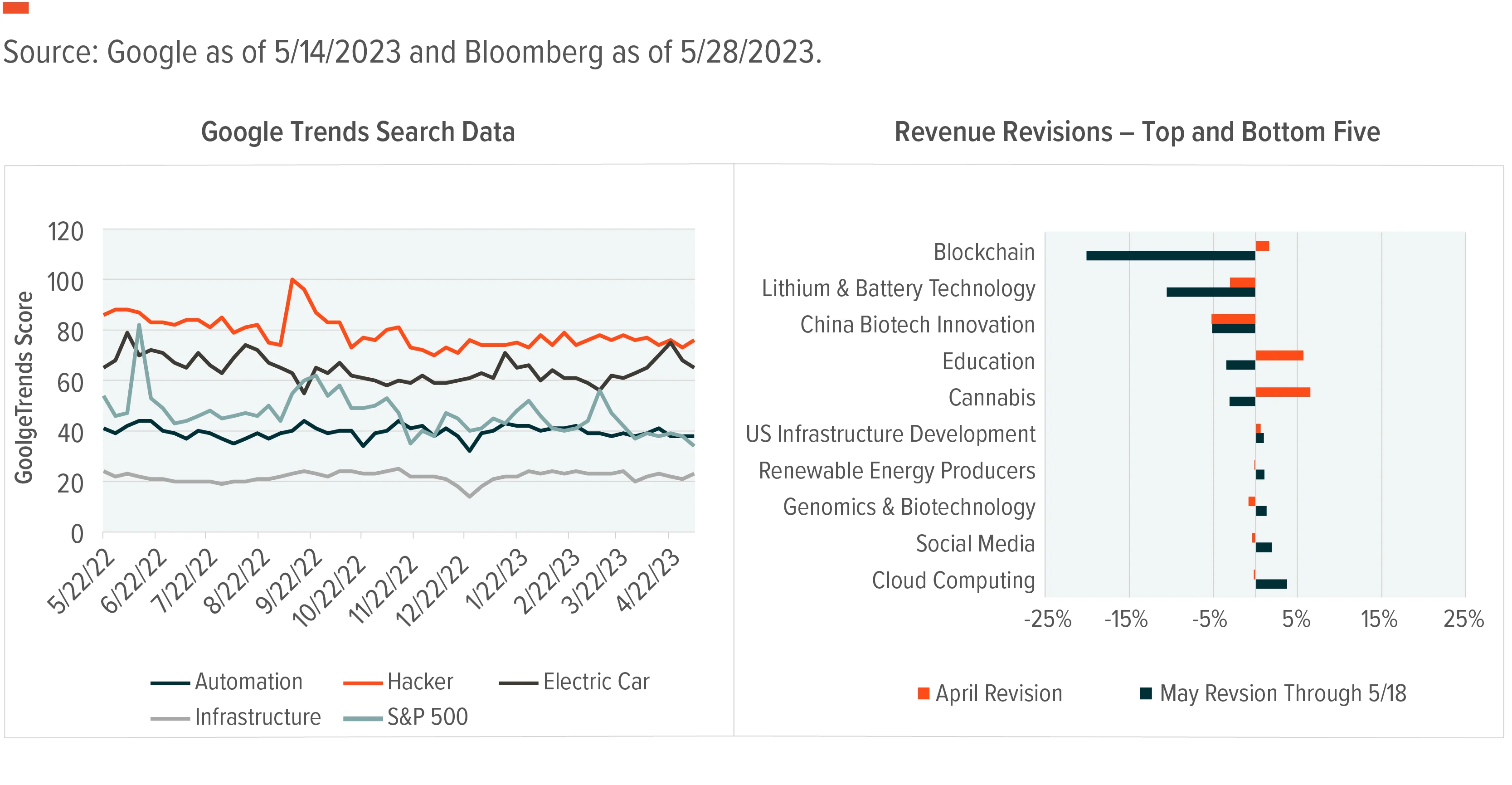Click the 15% axis tick label
1512x785 pixels.
click(1379, 619)
